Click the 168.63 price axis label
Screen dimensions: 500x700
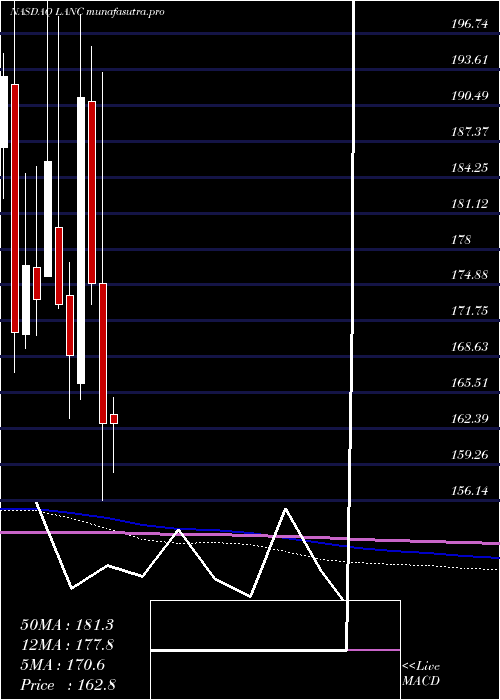470,347
